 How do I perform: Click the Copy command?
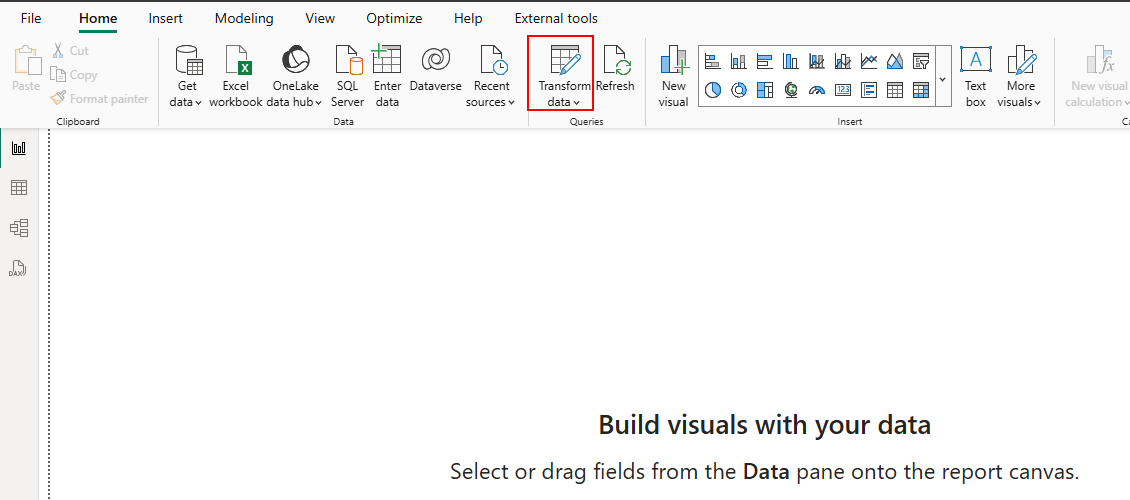click(74, 74)
